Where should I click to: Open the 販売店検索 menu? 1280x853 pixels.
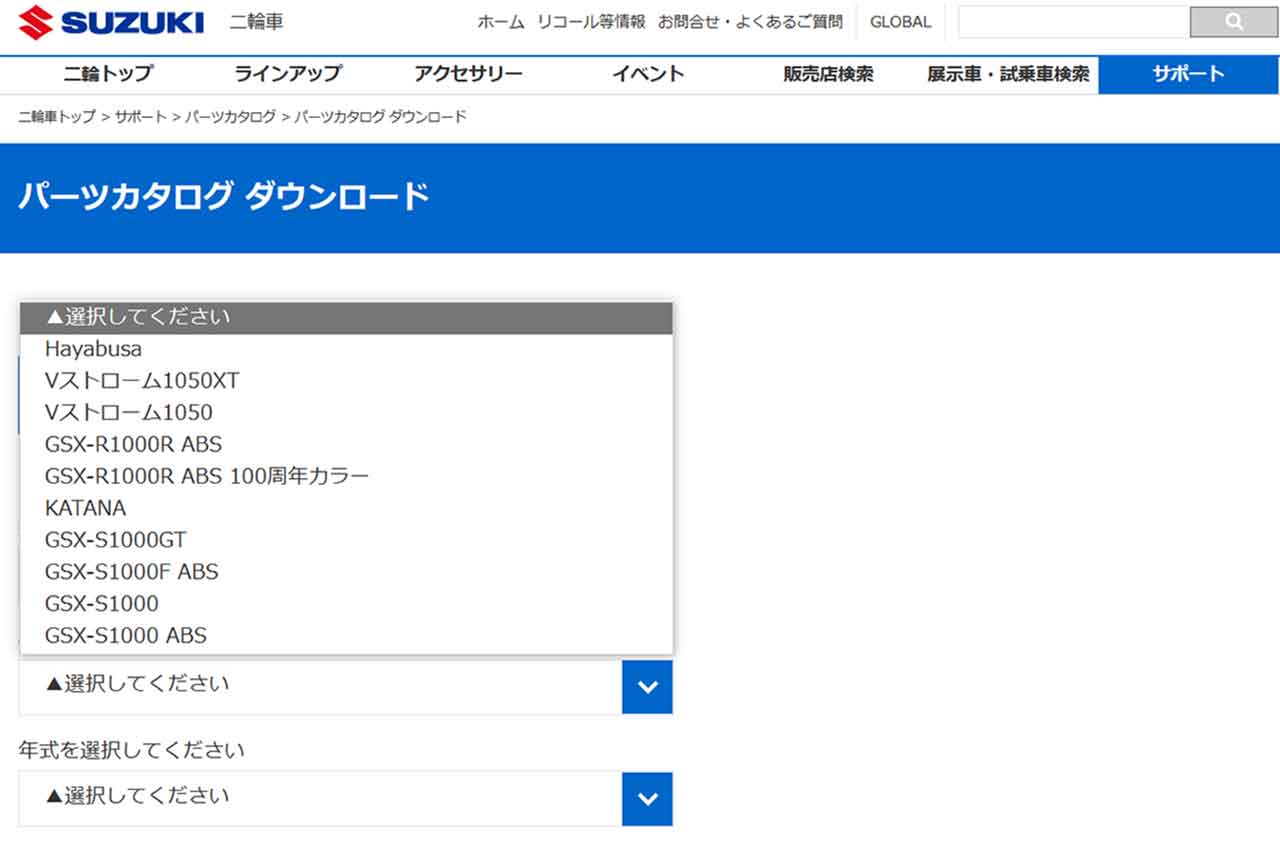click(828, 74)
